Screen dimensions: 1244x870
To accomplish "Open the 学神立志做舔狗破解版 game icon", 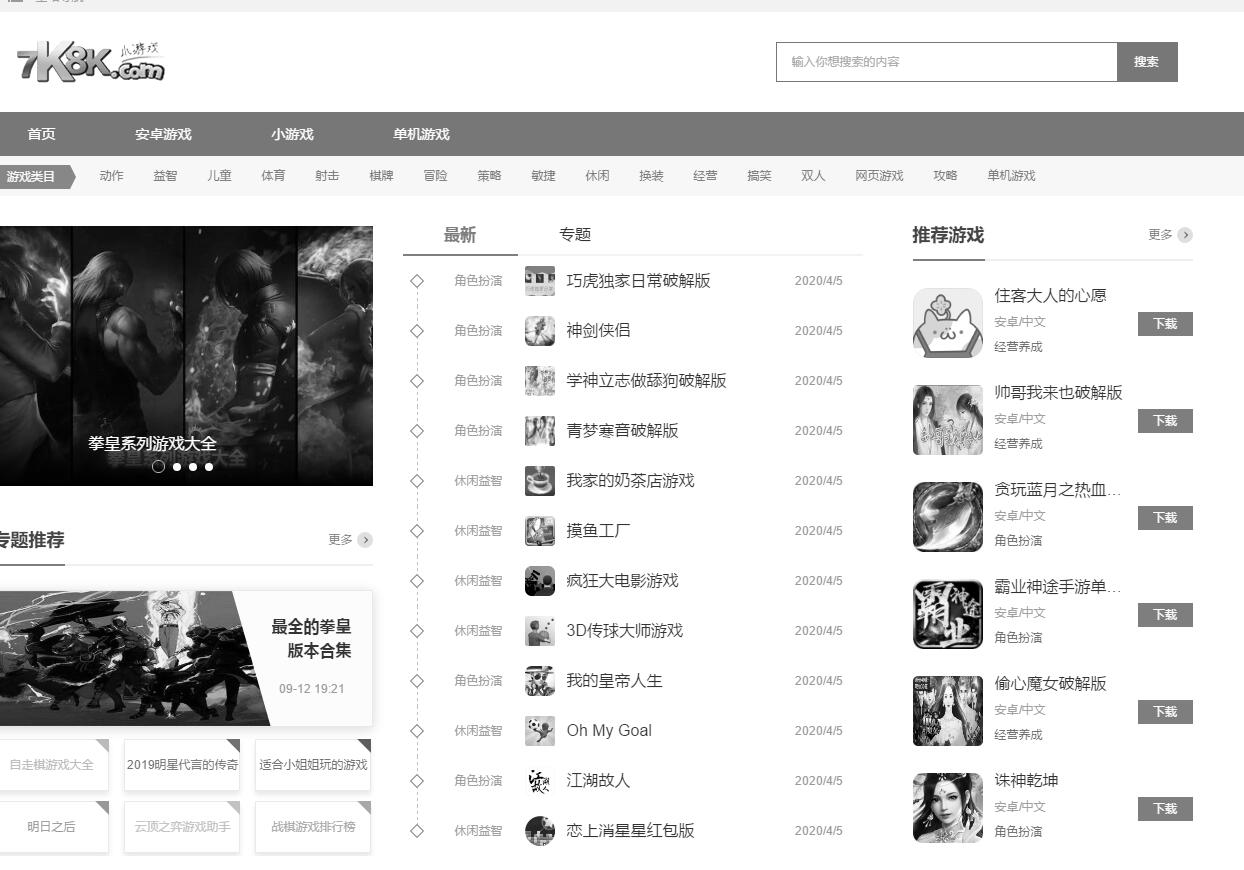I will click(540, 381).
